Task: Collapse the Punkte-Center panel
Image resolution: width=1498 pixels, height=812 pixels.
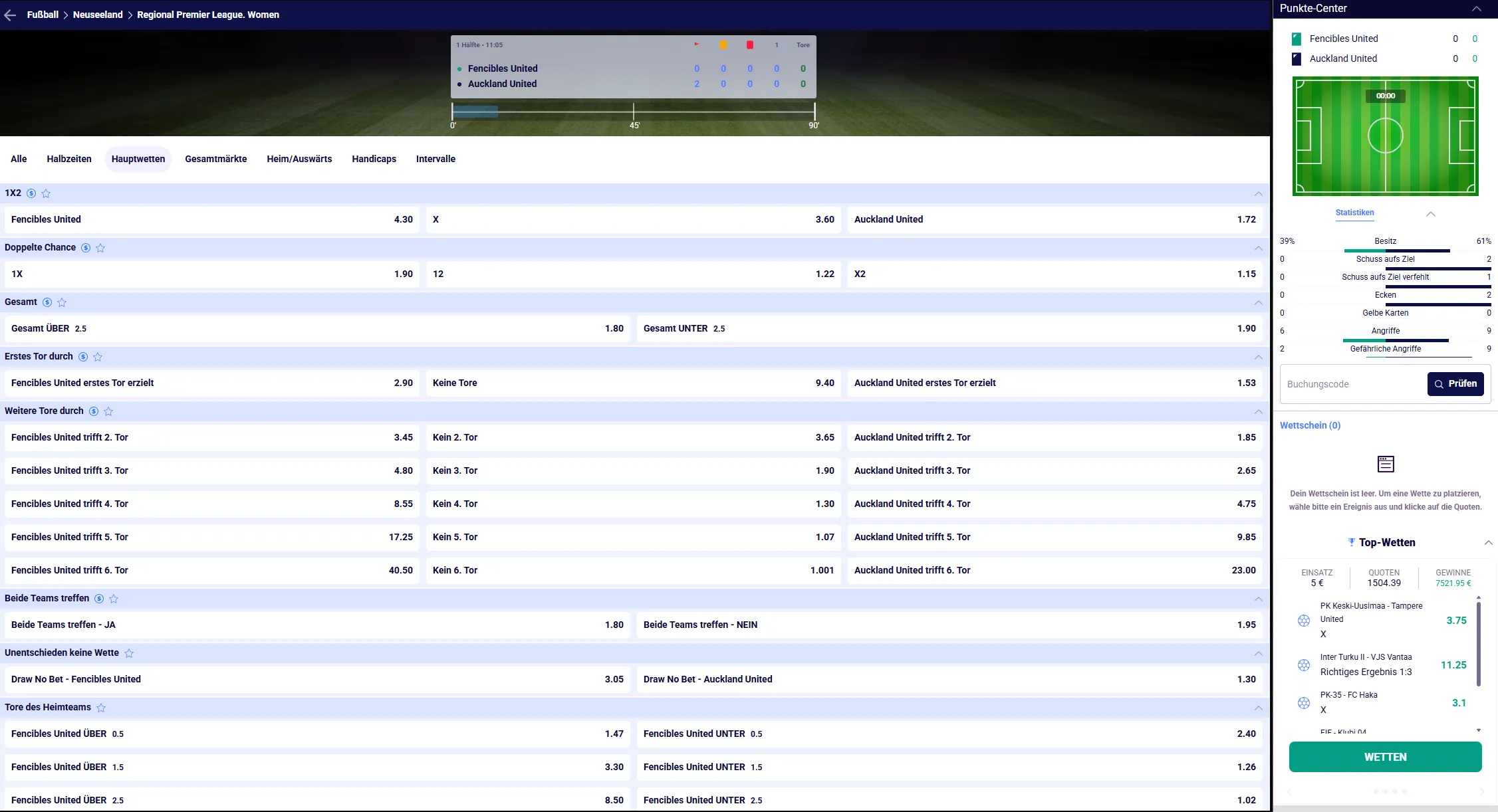Action: [1476, 9]
